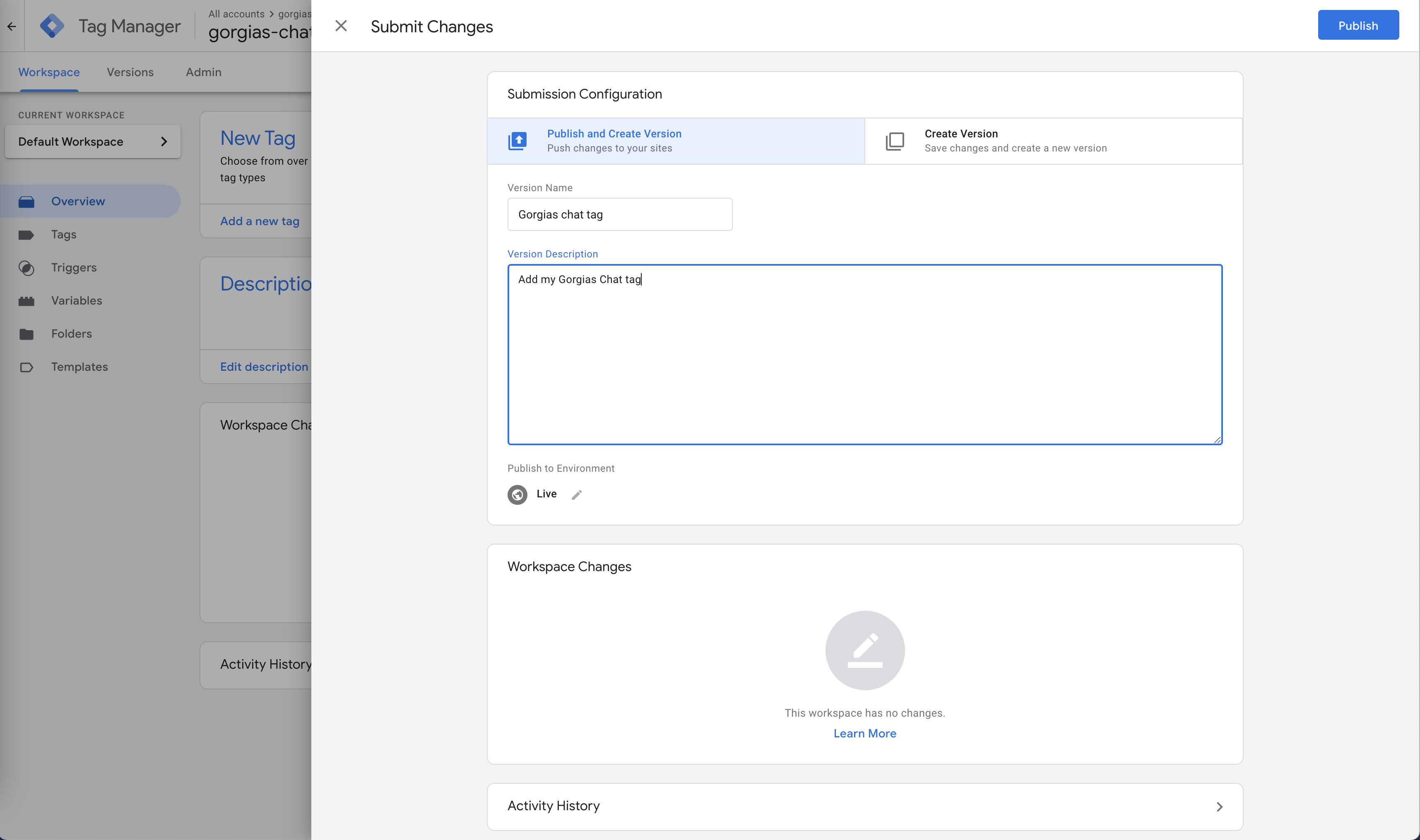Switch to the Workspace tab
1420x840 pixels.
[x=49, y=72]
